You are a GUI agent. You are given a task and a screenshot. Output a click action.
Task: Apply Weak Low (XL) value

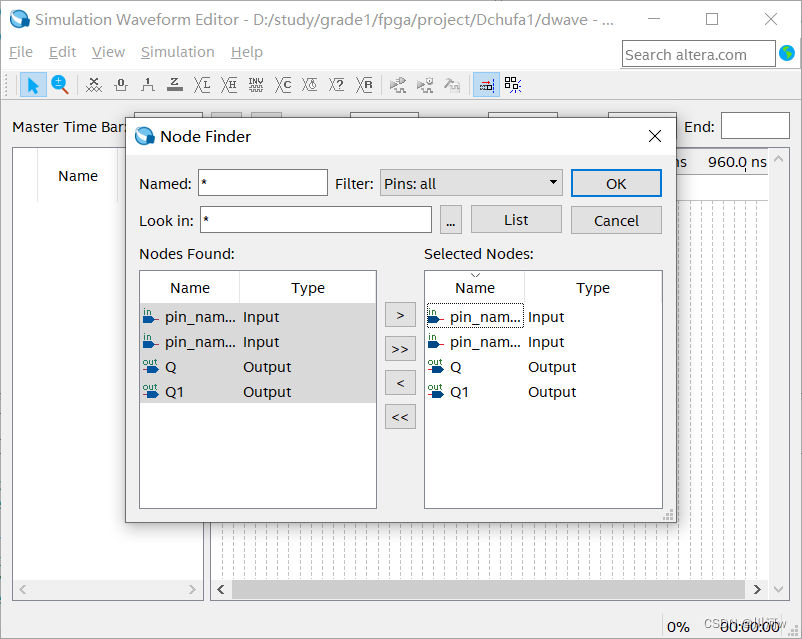coord(202,85)
